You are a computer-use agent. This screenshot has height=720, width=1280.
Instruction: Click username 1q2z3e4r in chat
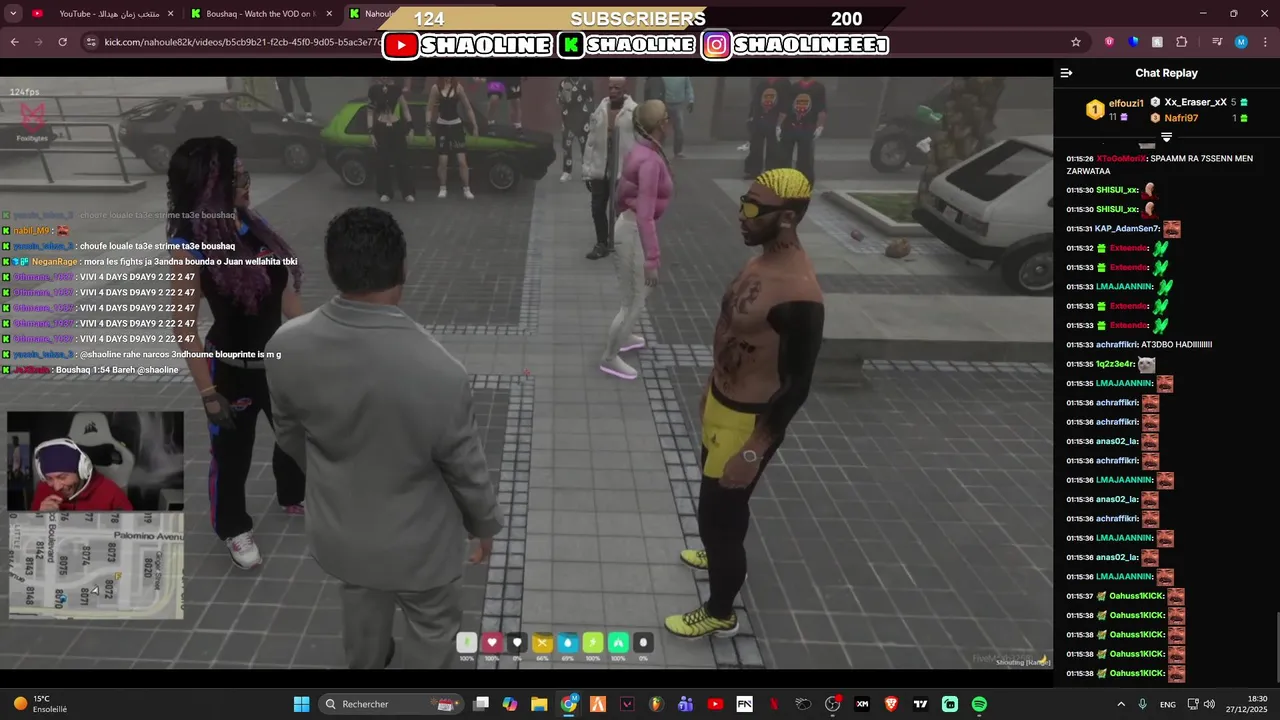(x=1114, y=364)
